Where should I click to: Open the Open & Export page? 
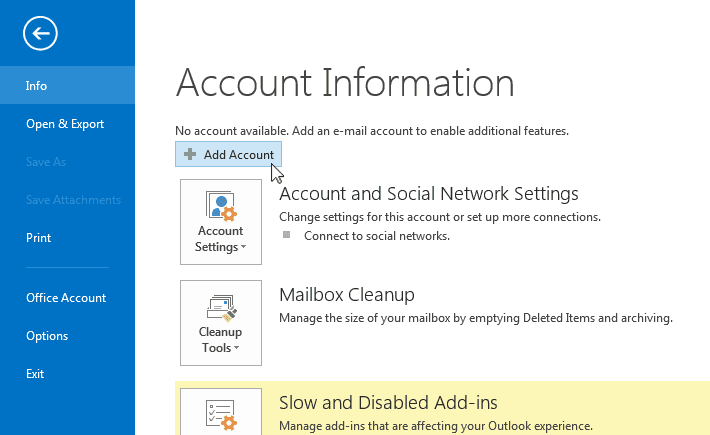[x=67, y=124]
